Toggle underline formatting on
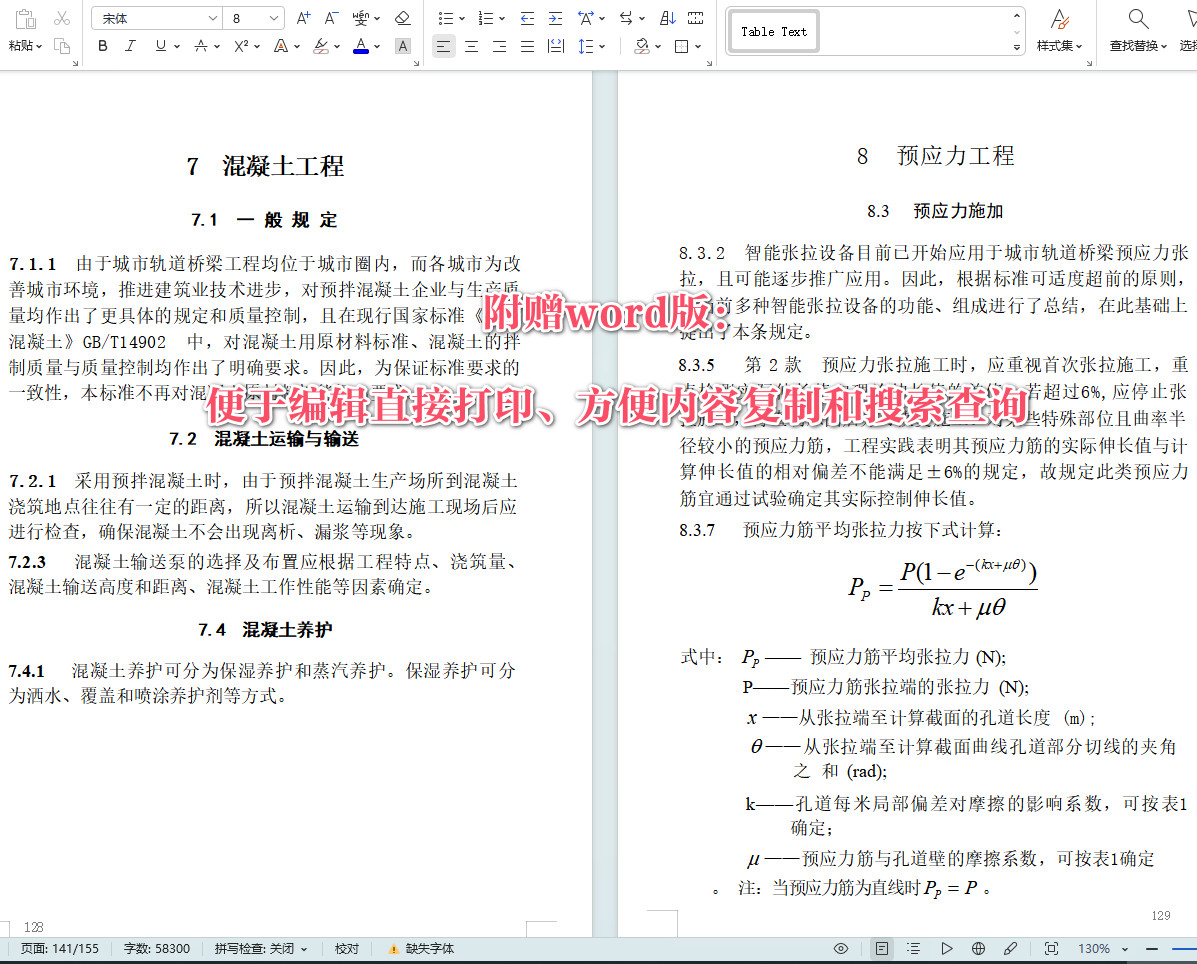1197x964 pixels. click(158, 46)
